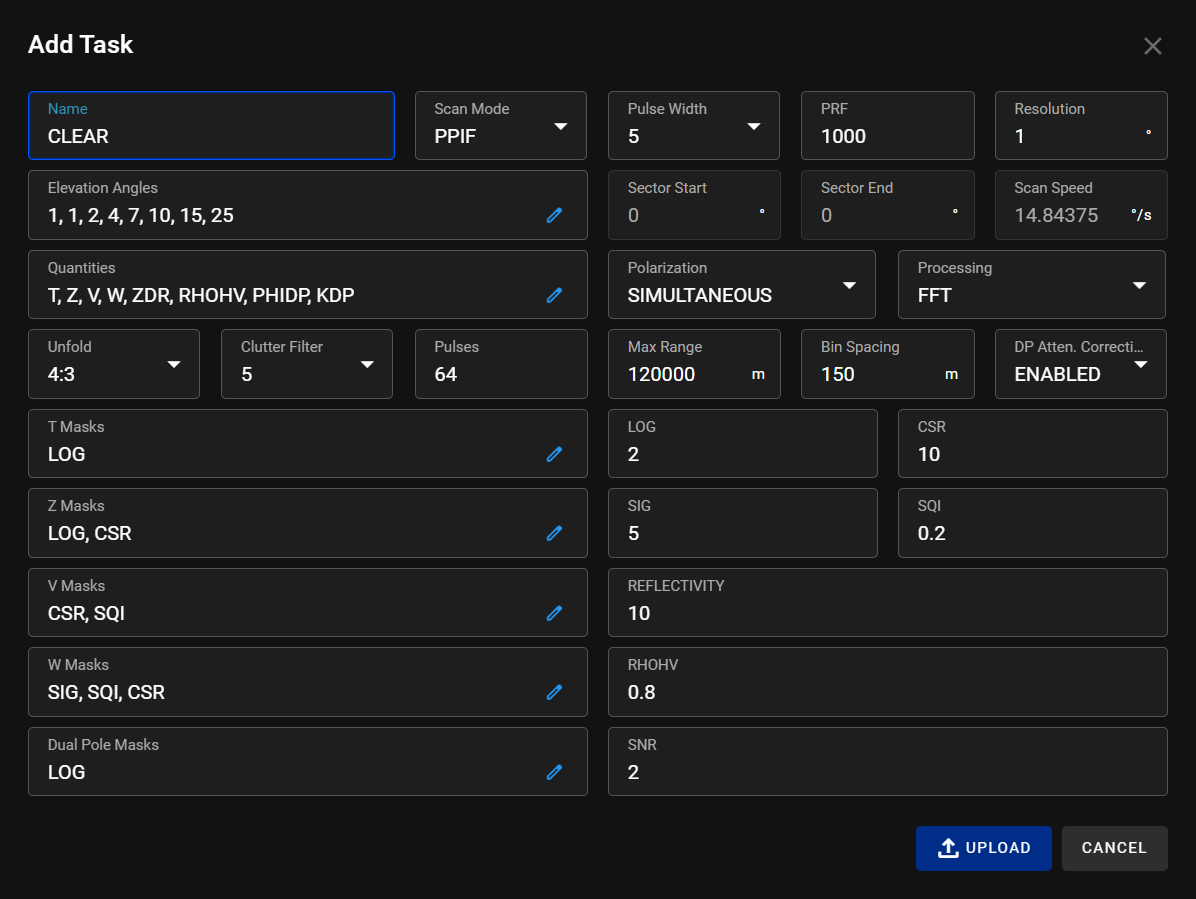This screenshot has height=899, width=1196.
Task: Open Z Masks editor via pencil icon
Action: [x=554, y=533]
